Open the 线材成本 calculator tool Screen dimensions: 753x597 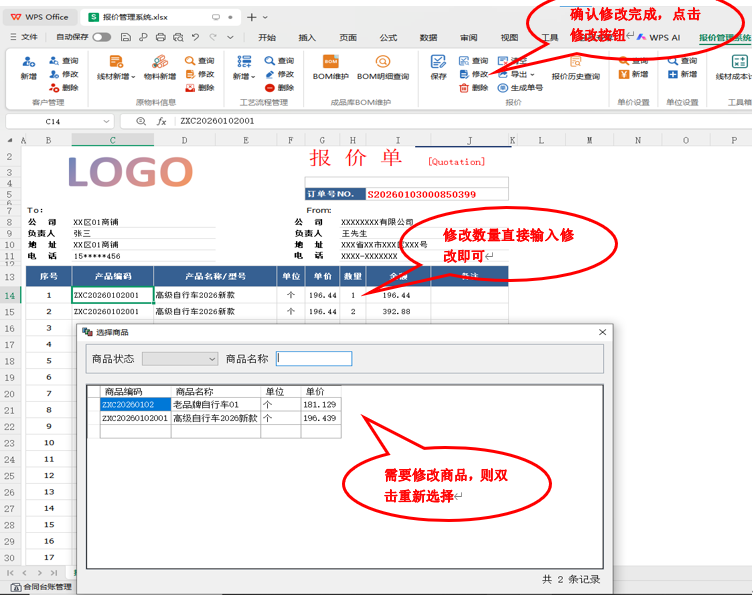[x=734, y=68]
